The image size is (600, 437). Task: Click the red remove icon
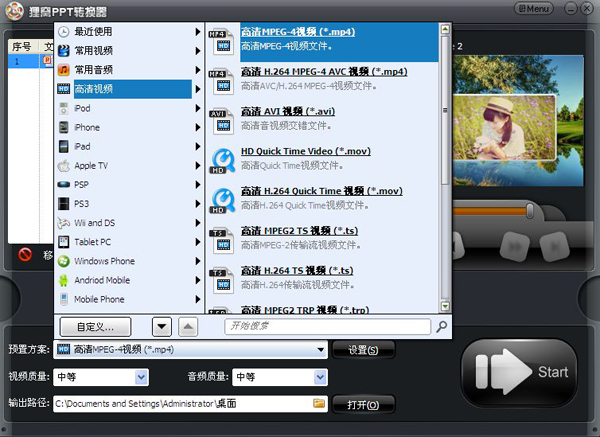25,254
